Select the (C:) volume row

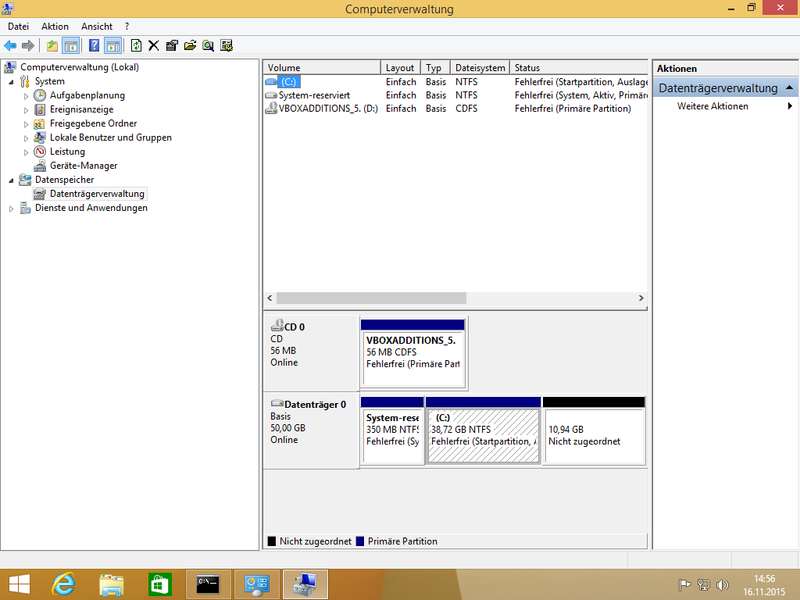[456, 82]
